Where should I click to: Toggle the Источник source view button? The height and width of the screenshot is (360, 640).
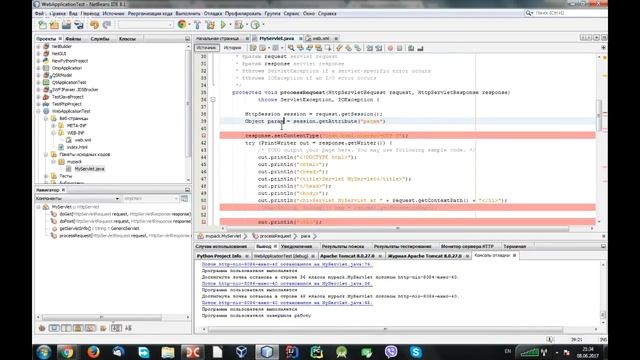point(207,48)
